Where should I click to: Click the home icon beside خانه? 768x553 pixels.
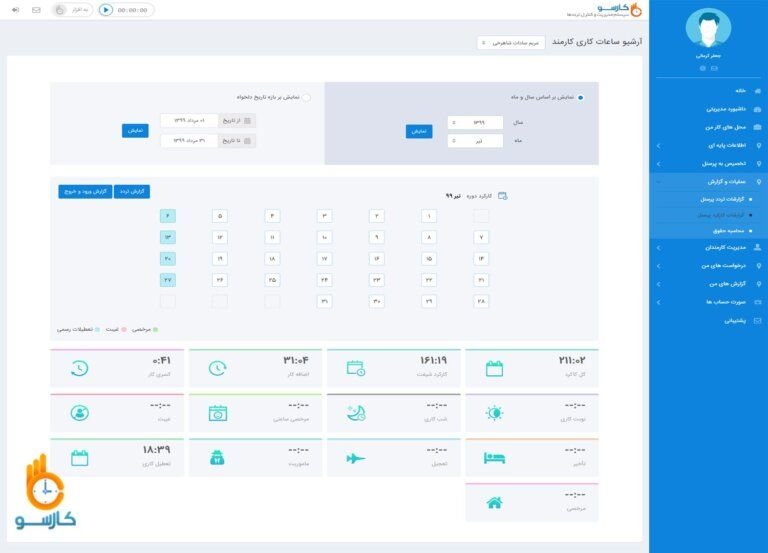coord(758,91)
